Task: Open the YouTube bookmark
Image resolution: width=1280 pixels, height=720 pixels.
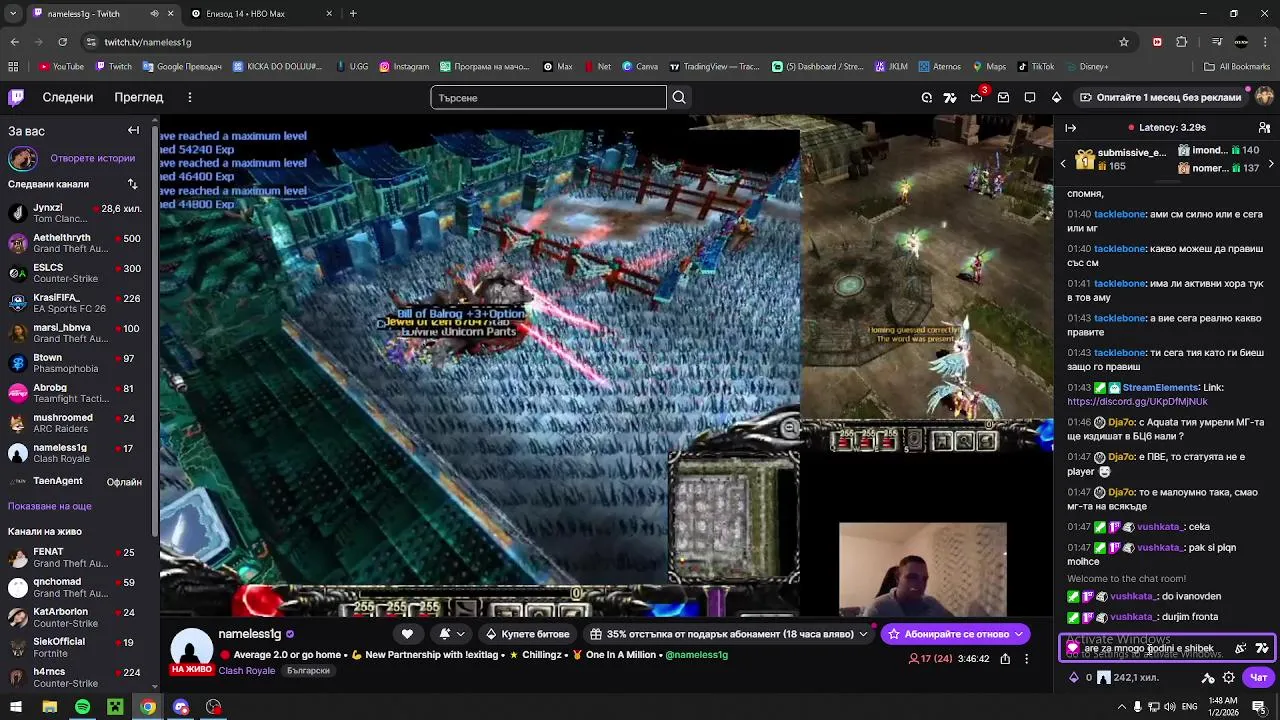Action: tap(61, 67)
